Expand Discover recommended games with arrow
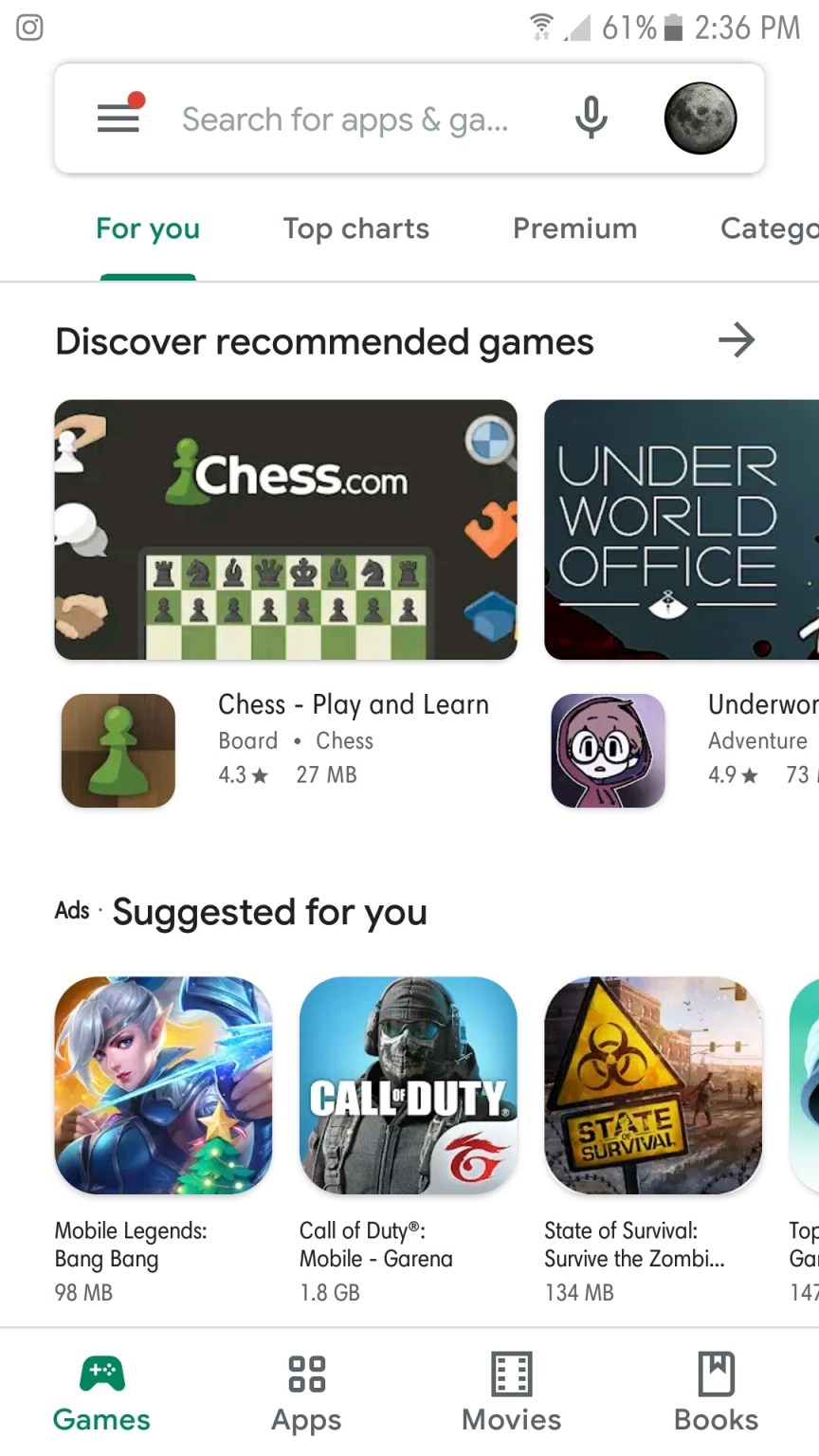819x1456 pixels. pos(737,339)
